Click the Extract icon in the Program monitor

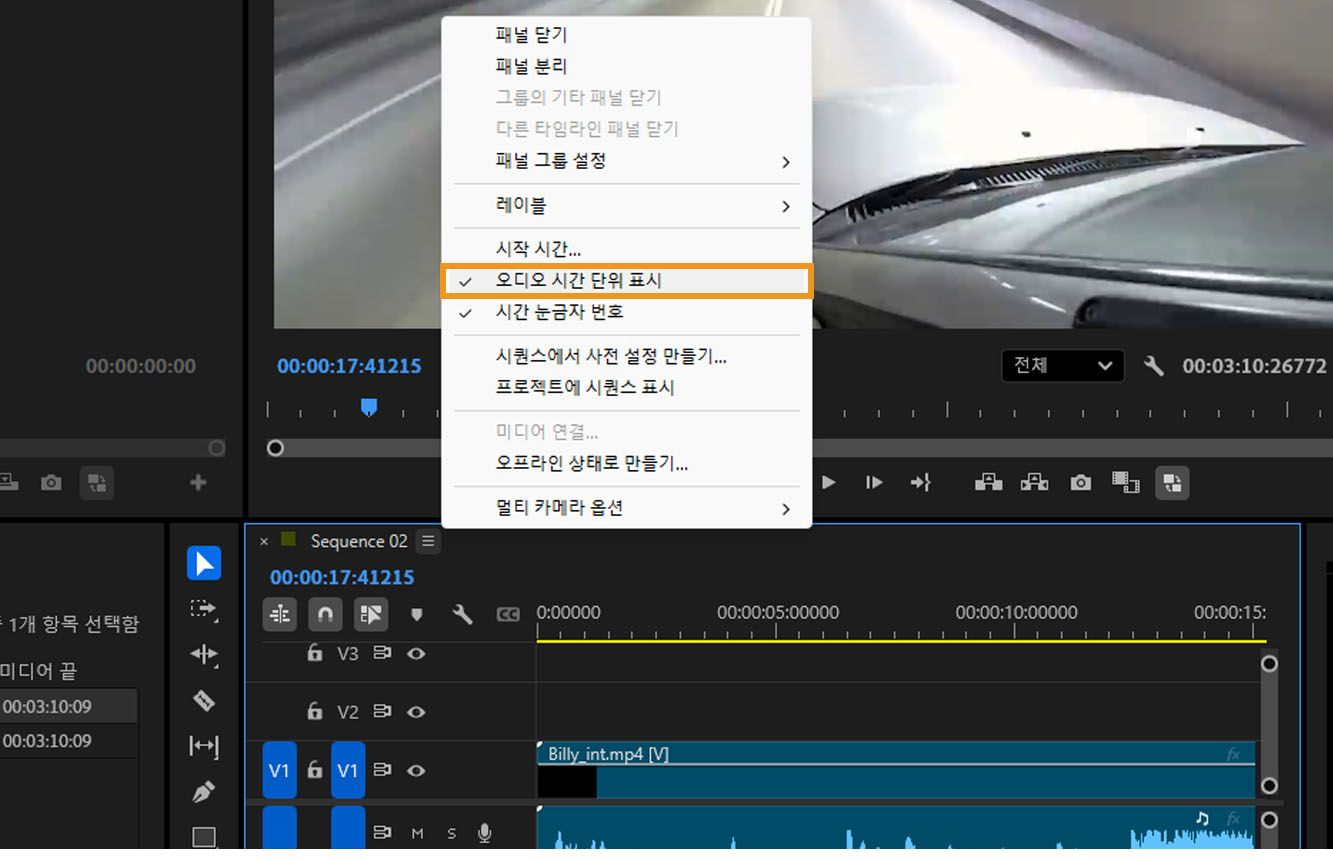tap(1034, 483)
